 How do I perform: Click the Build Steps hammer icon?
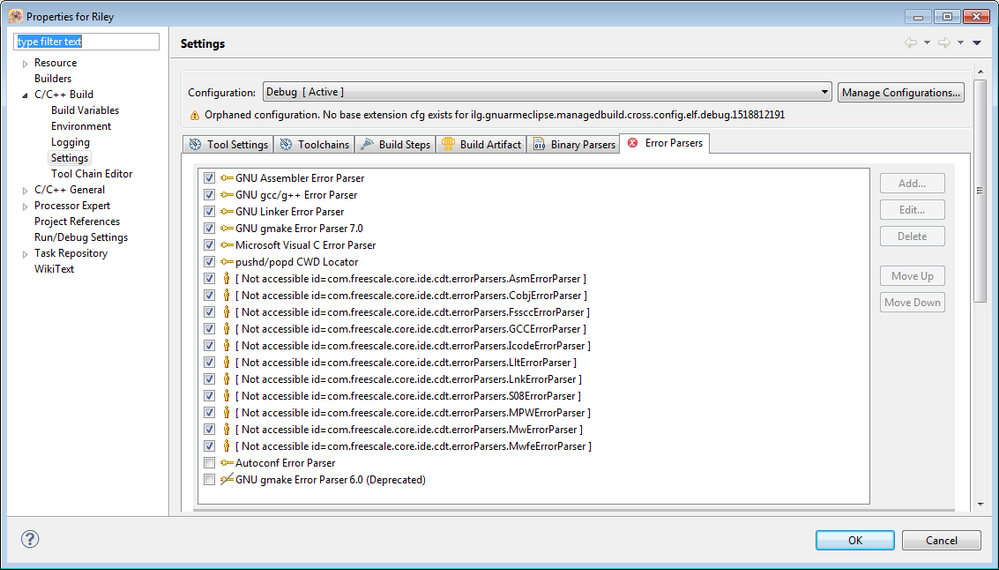point(367,145)
